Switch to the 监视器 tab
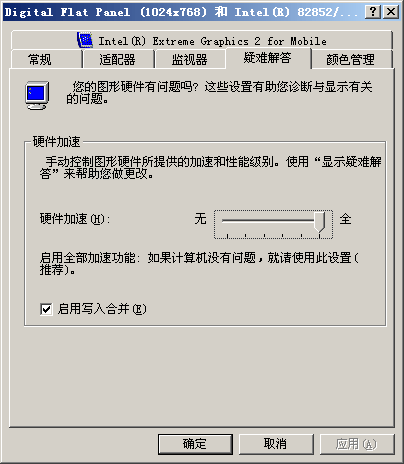This screenshot has height=464, width=404. pyautogui.click(x=189, y=59)
